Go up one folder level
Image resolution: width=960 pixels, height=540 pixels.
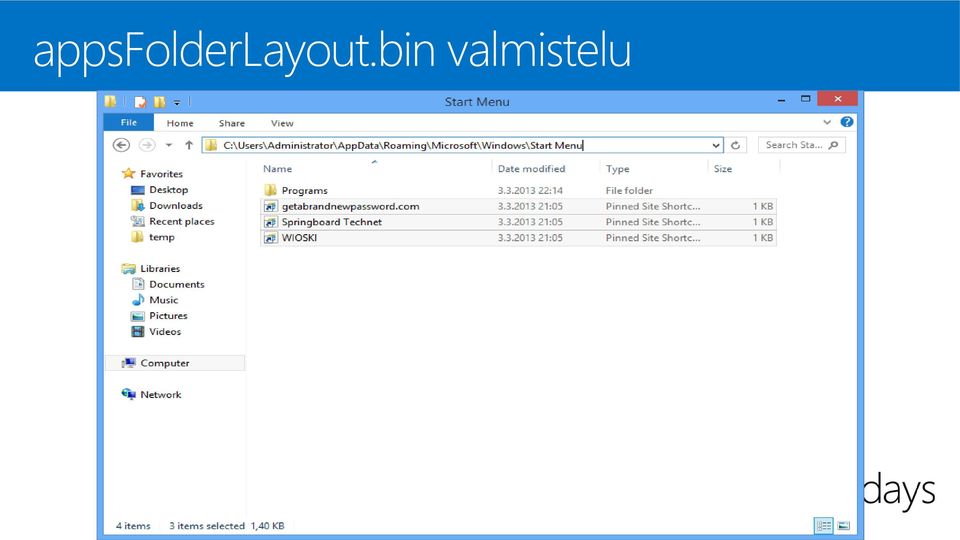[x=189, y=145]
